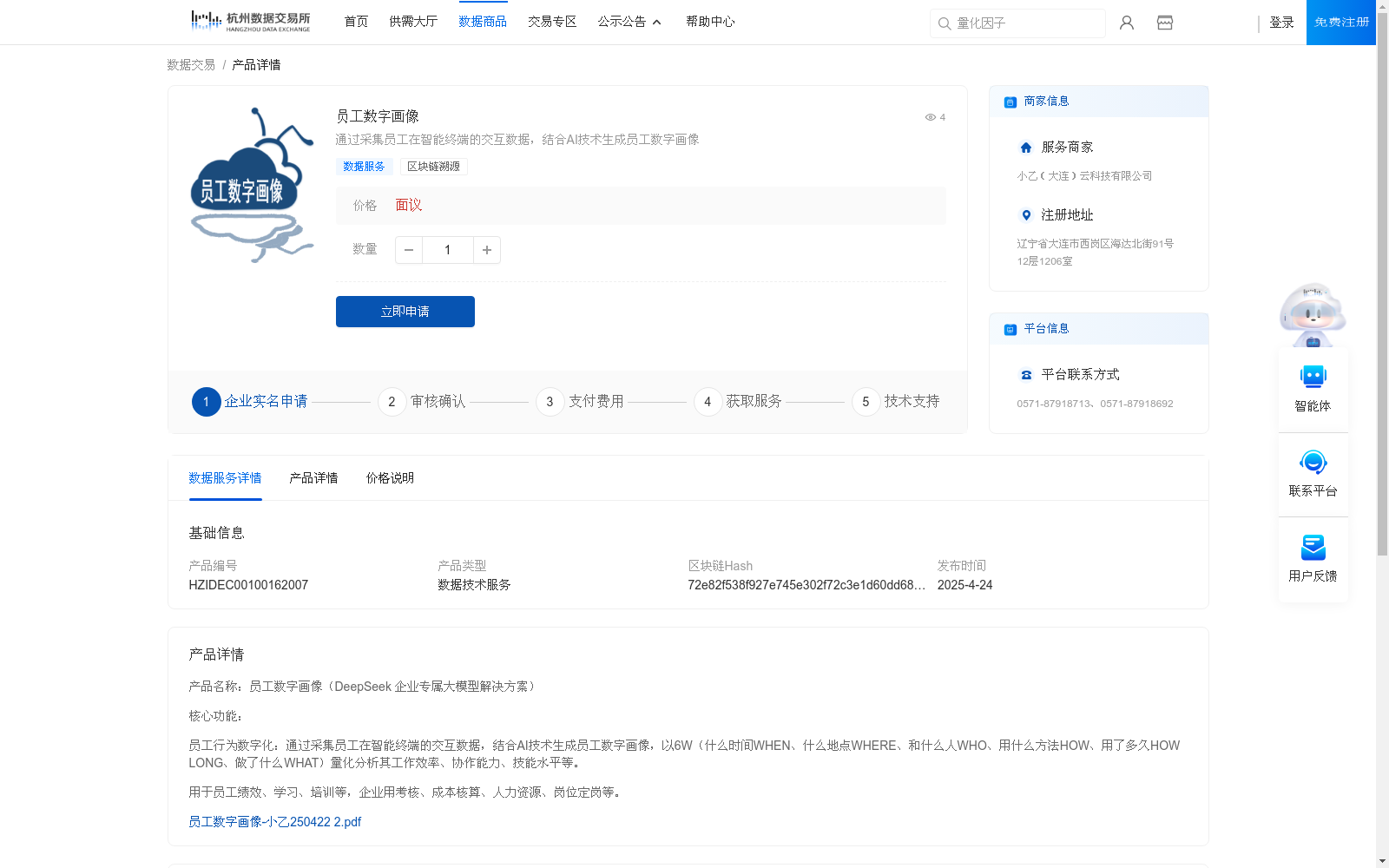Open the 用户反馈 mail icon

[1313, 547]
